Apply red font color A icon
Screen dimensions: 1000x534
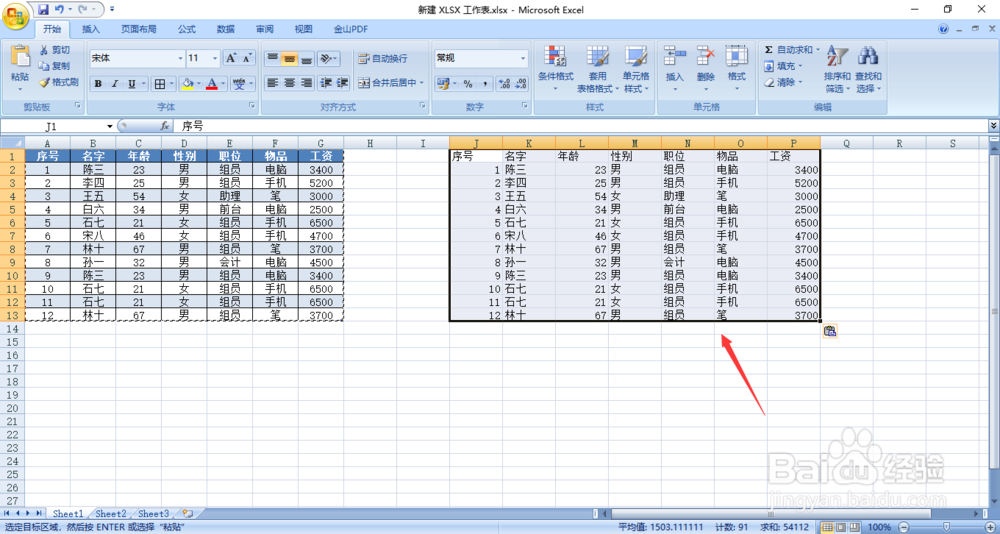212,84
